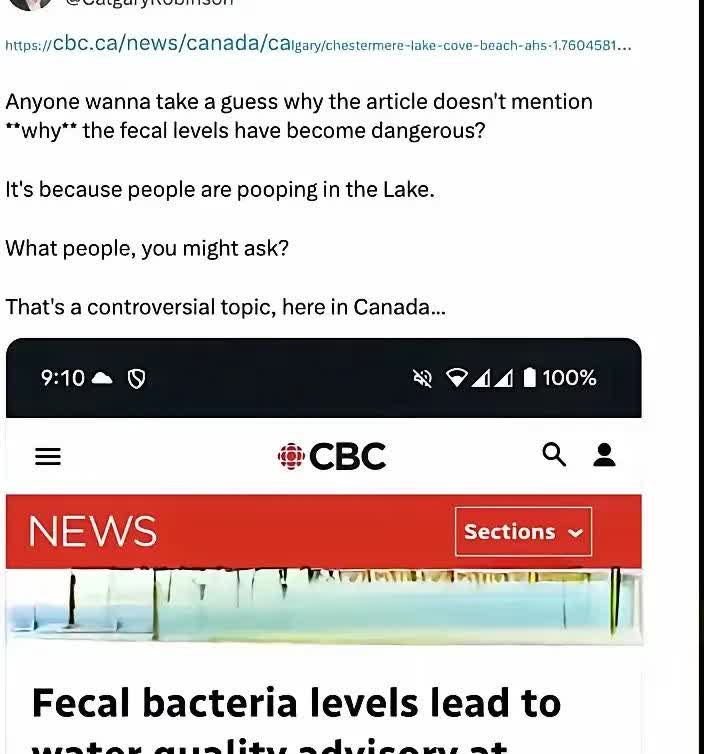The height and width of the screenshot is (754, 704).
Task: Click the 9:10 clock in status bar
Action: click(x=63, y=378)
